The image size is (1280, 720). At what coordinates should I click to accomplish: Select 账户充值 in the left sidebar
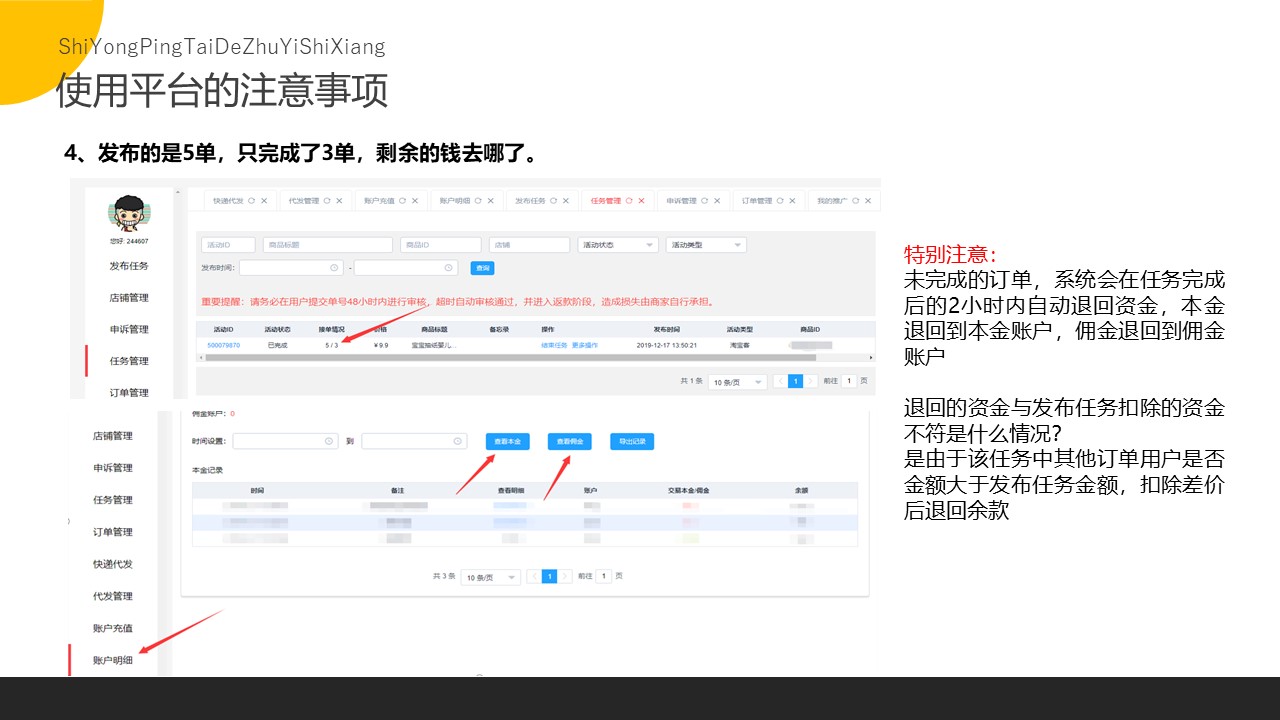112,628
